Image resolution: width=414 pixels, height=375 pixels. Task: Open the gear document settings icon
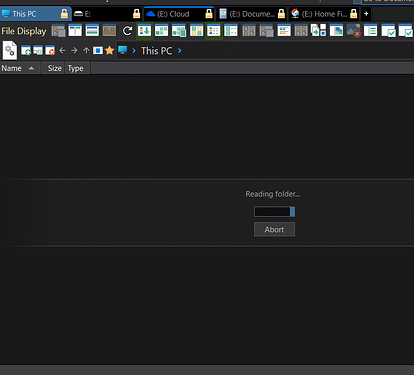(x=10, y=50)
